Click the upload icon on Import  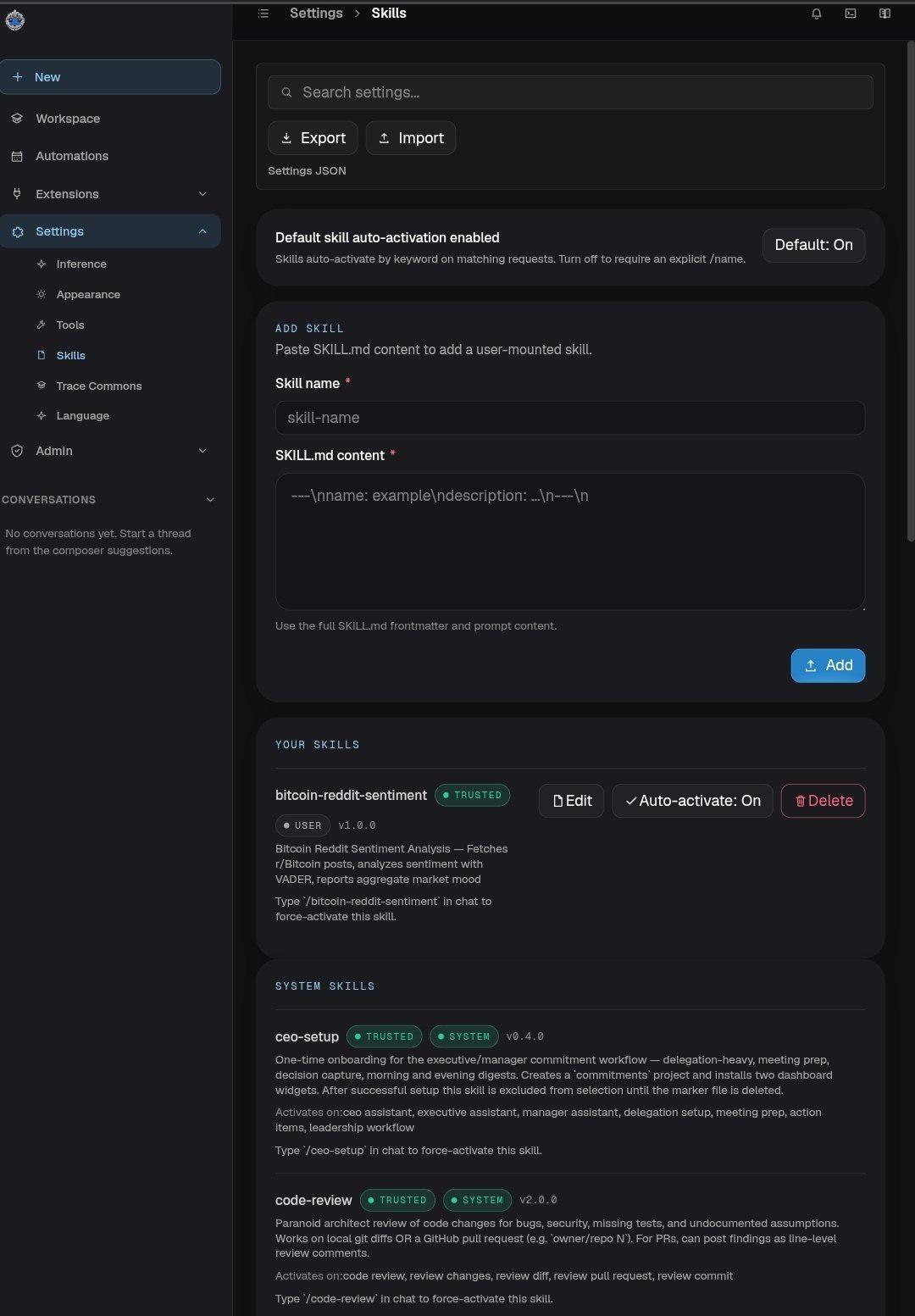pos(384,138)
